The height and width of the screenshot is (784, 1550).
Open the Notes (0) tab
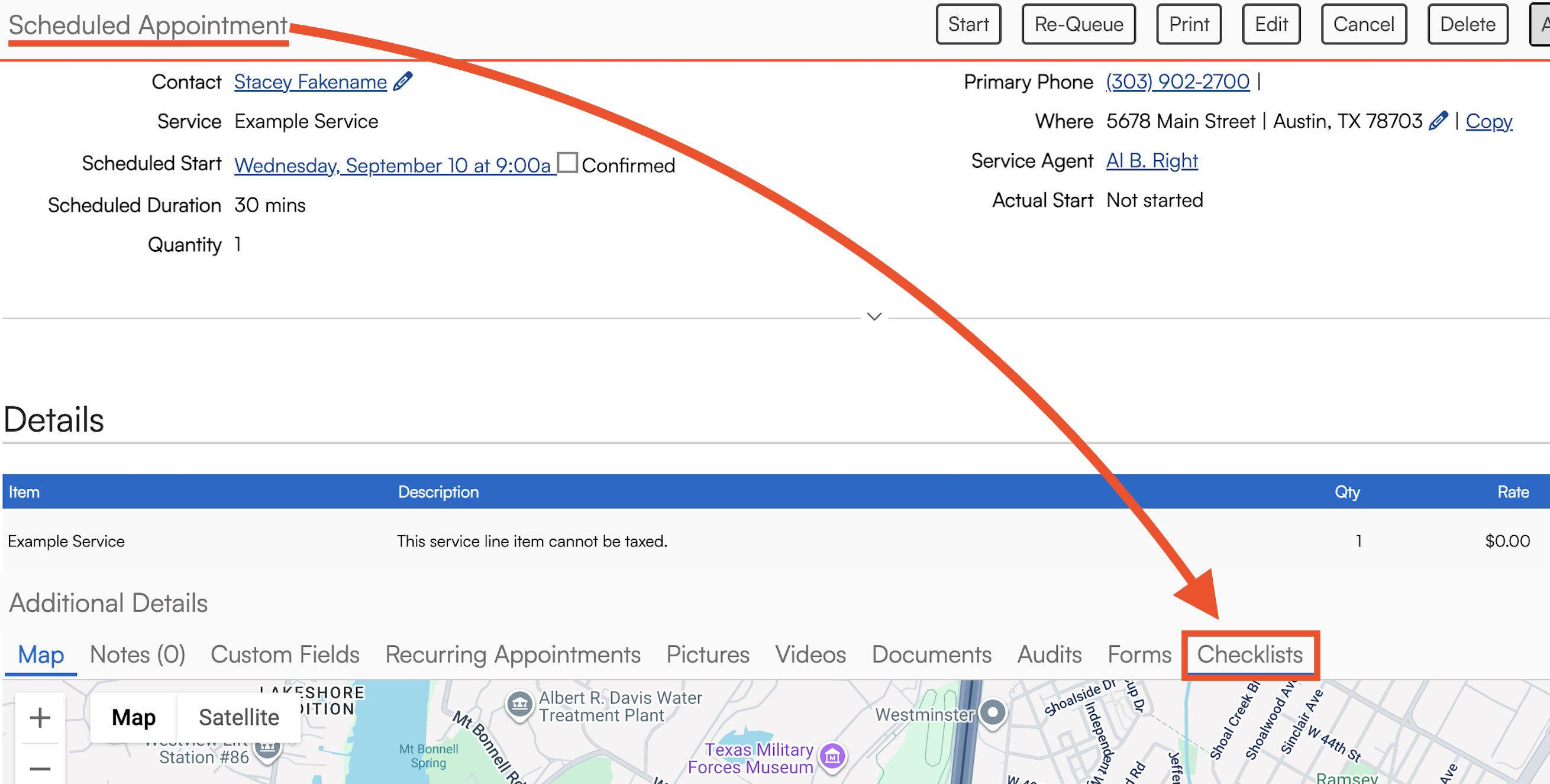[137, 654]
